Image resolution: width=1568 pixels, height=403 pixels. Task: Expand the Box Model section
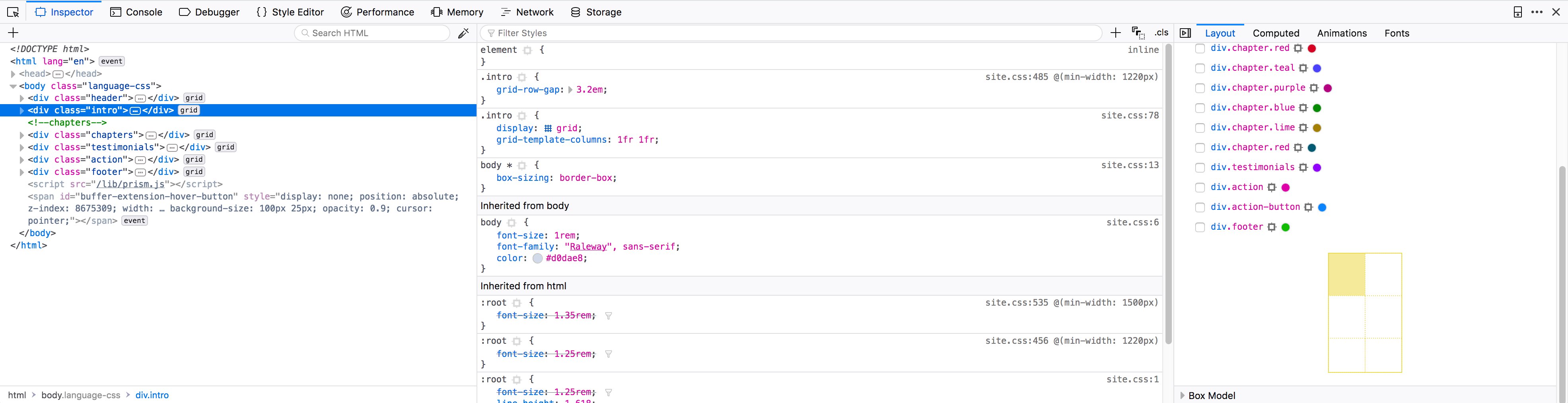point(1182,396)
